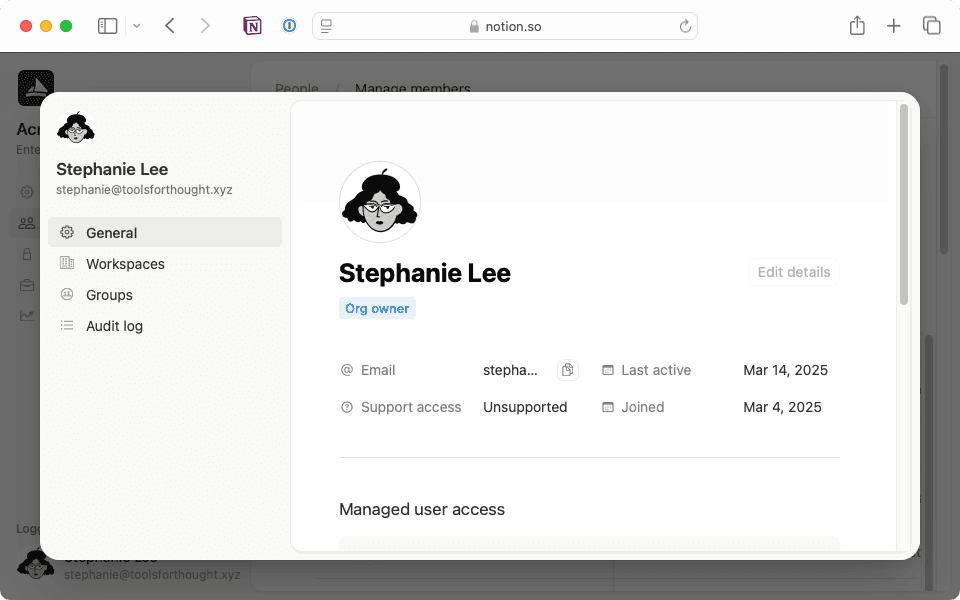Select Manage members breadcrumb
The image size is (960, 600).
coord(412,88)
